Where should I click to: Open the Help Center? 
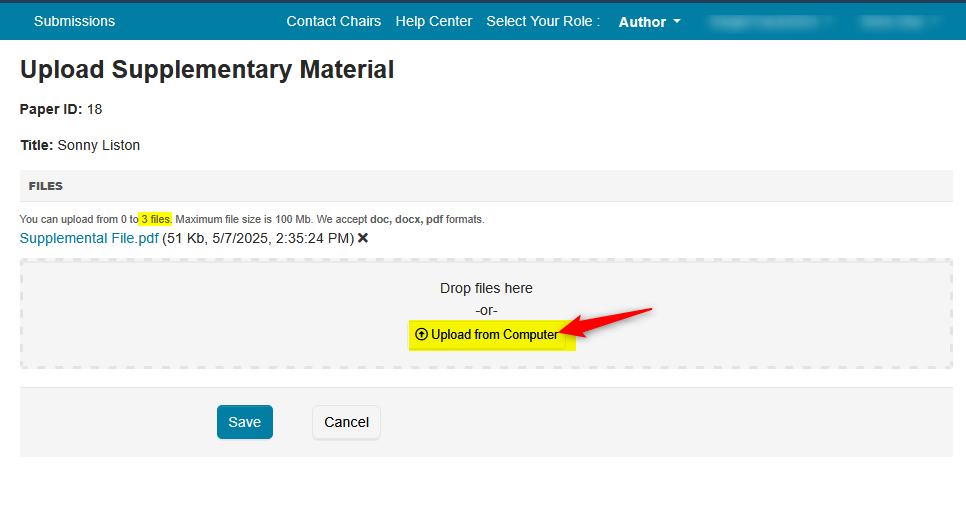point(434,21)
